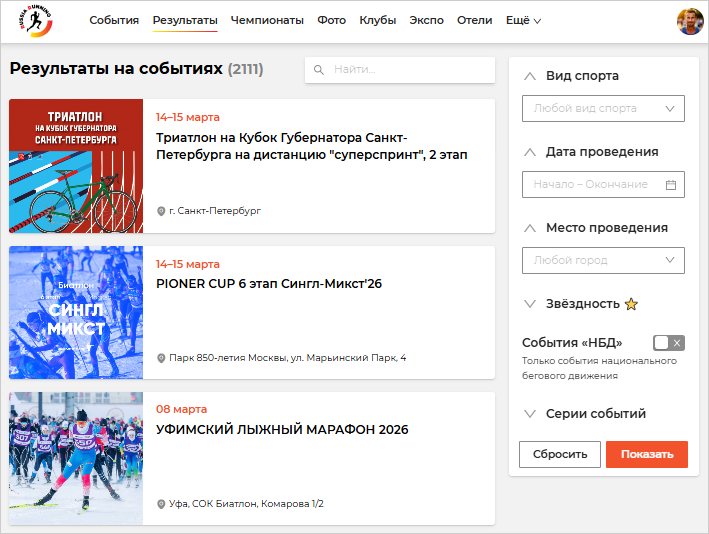Click the (2111) results count
Screen dimensions: 709x534
(x=246, y=69)
